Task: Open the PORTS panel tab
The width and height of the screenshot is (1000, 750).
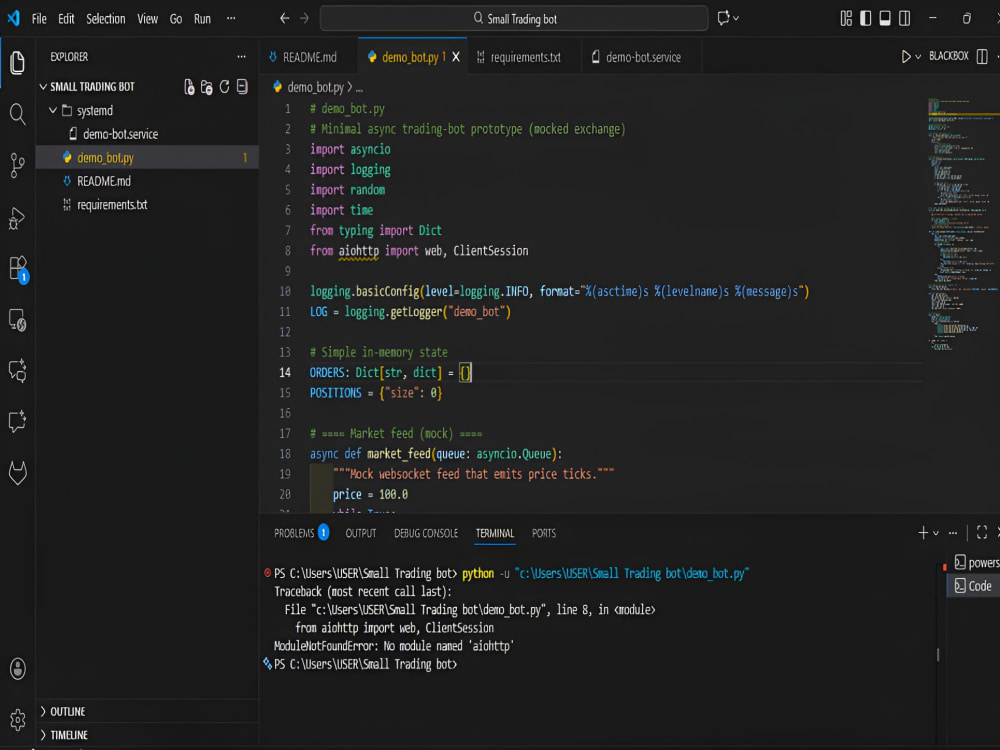Action: 544,533
